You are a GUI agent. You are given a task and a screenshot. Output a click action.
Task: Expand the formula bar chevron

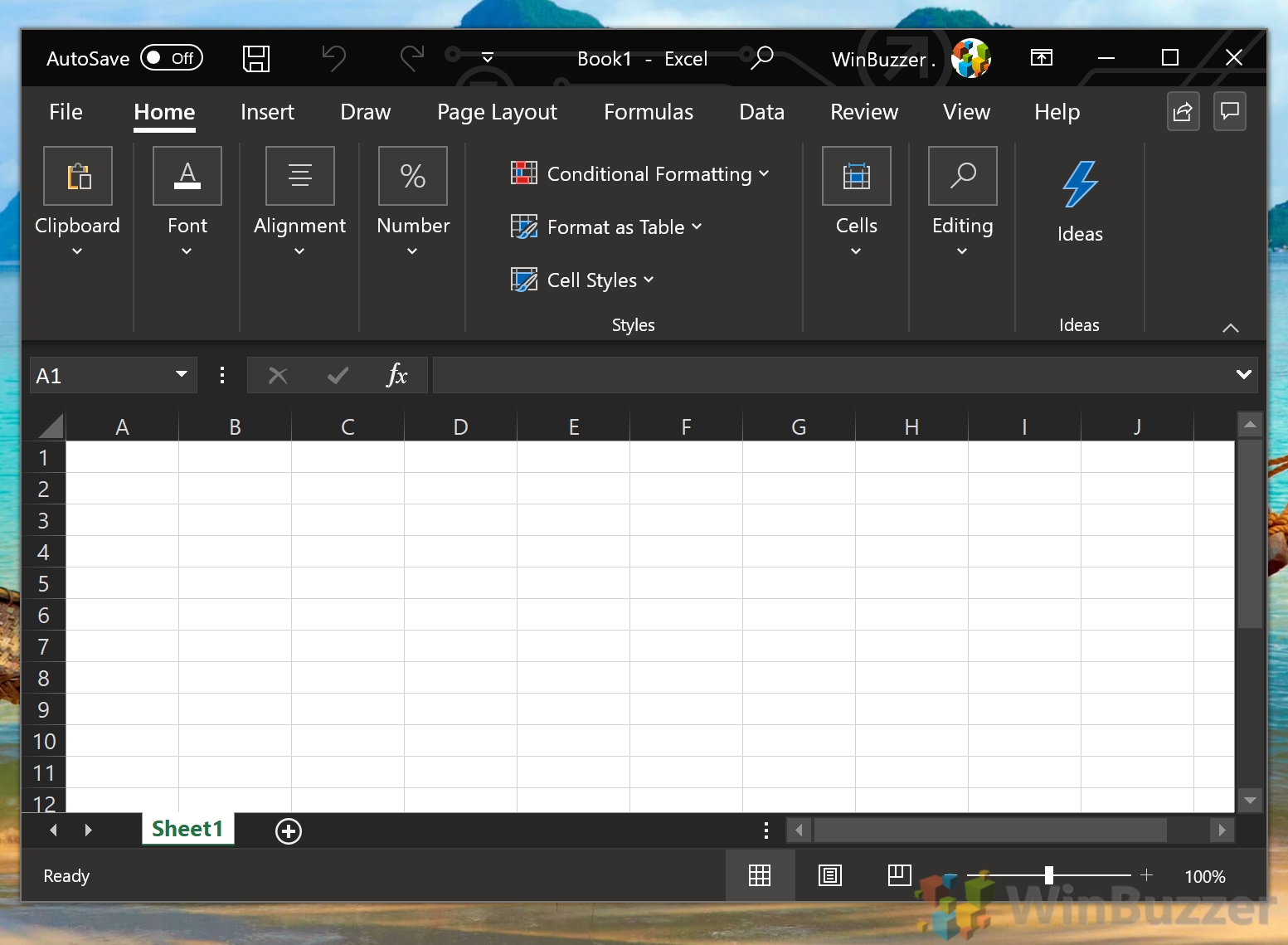[x=1244, y=375]
